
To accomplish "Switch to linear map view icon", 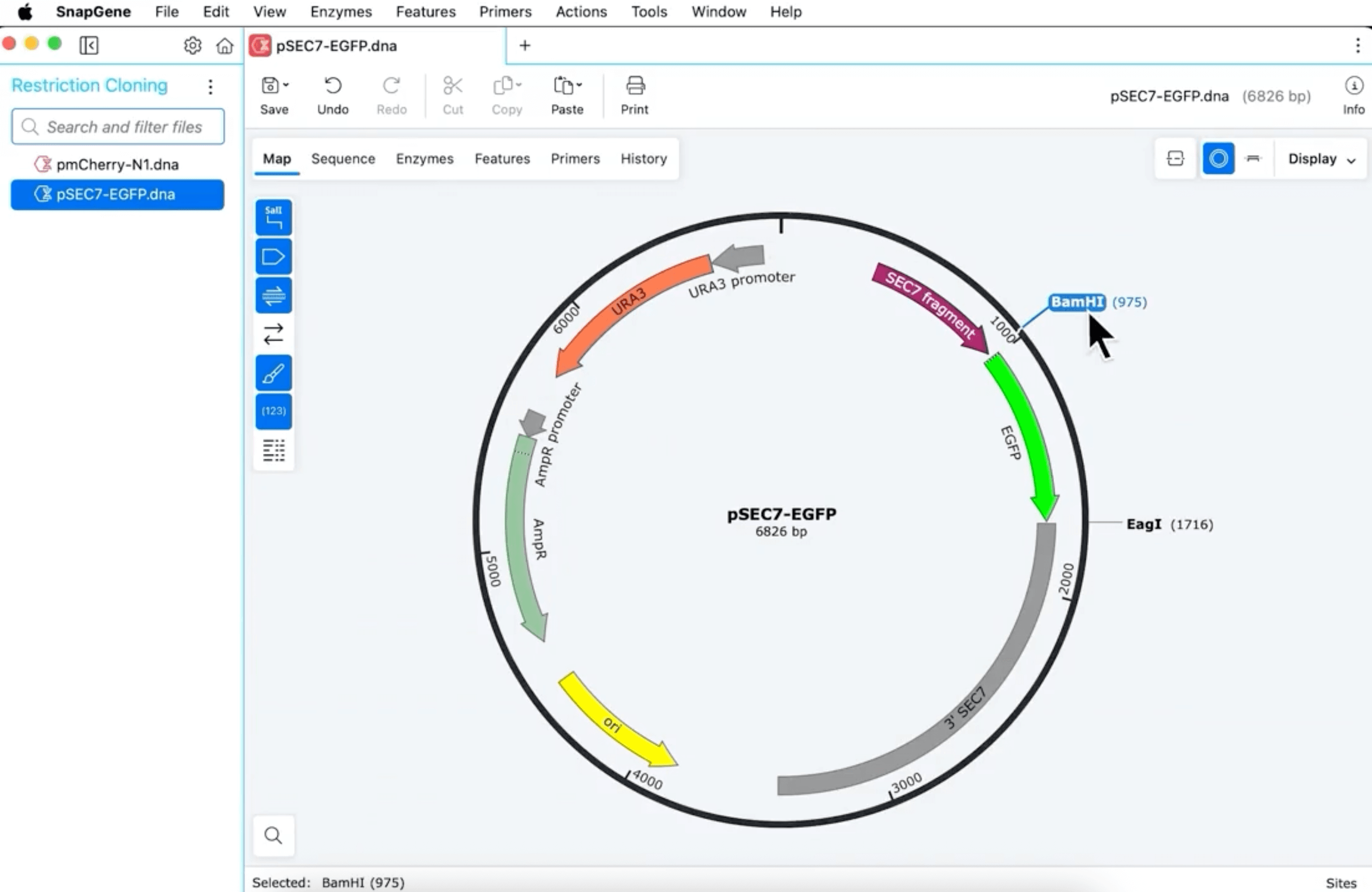I will (1252, 159).
